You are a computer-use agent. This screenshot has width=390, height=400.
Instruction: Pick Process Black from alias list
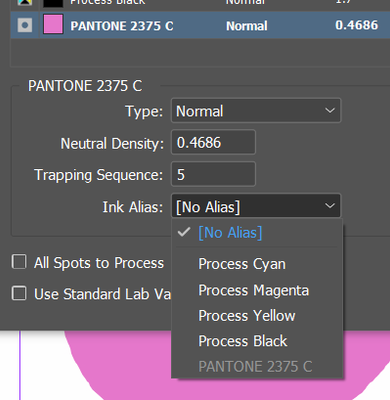243,341
